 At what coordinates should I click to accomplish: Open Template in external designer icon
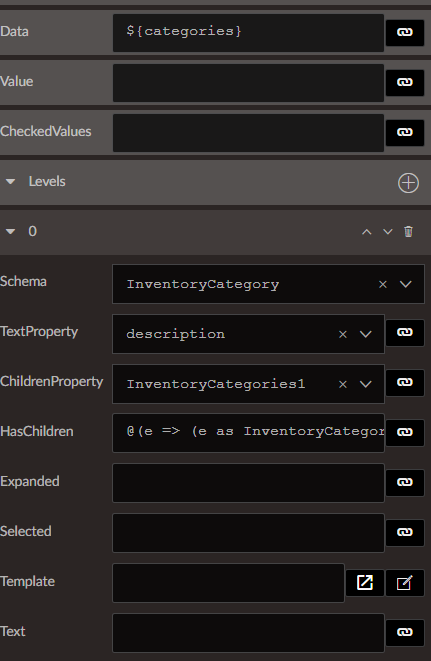coord(365,583)
